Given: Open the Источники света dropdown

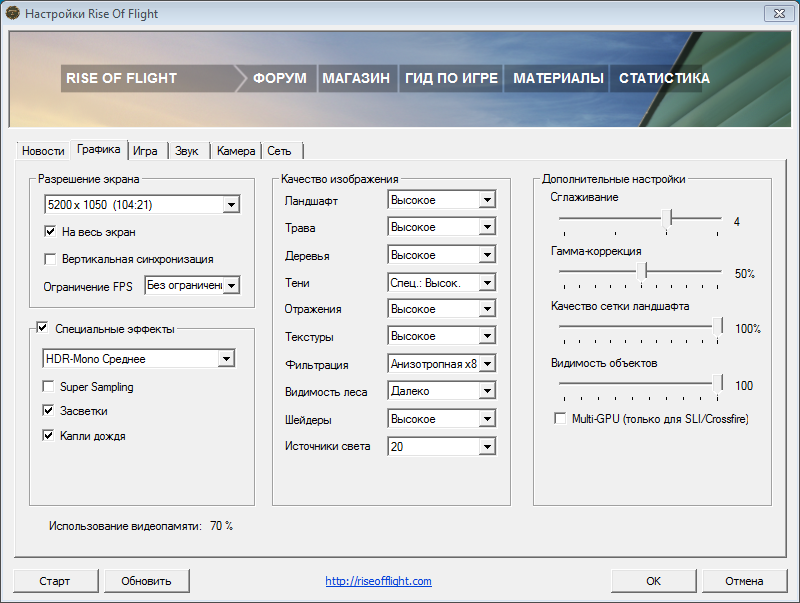Looking at the screenshot, I should 442,446.
